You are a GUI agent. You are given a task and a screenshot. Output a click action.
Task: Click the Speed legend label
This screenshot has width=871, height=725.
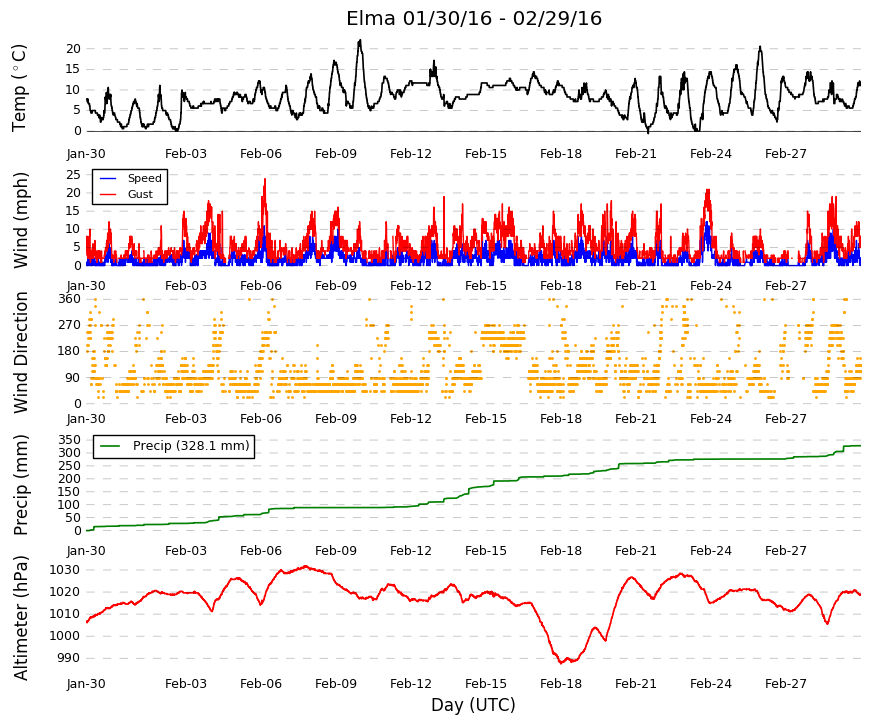coord(144,178)
